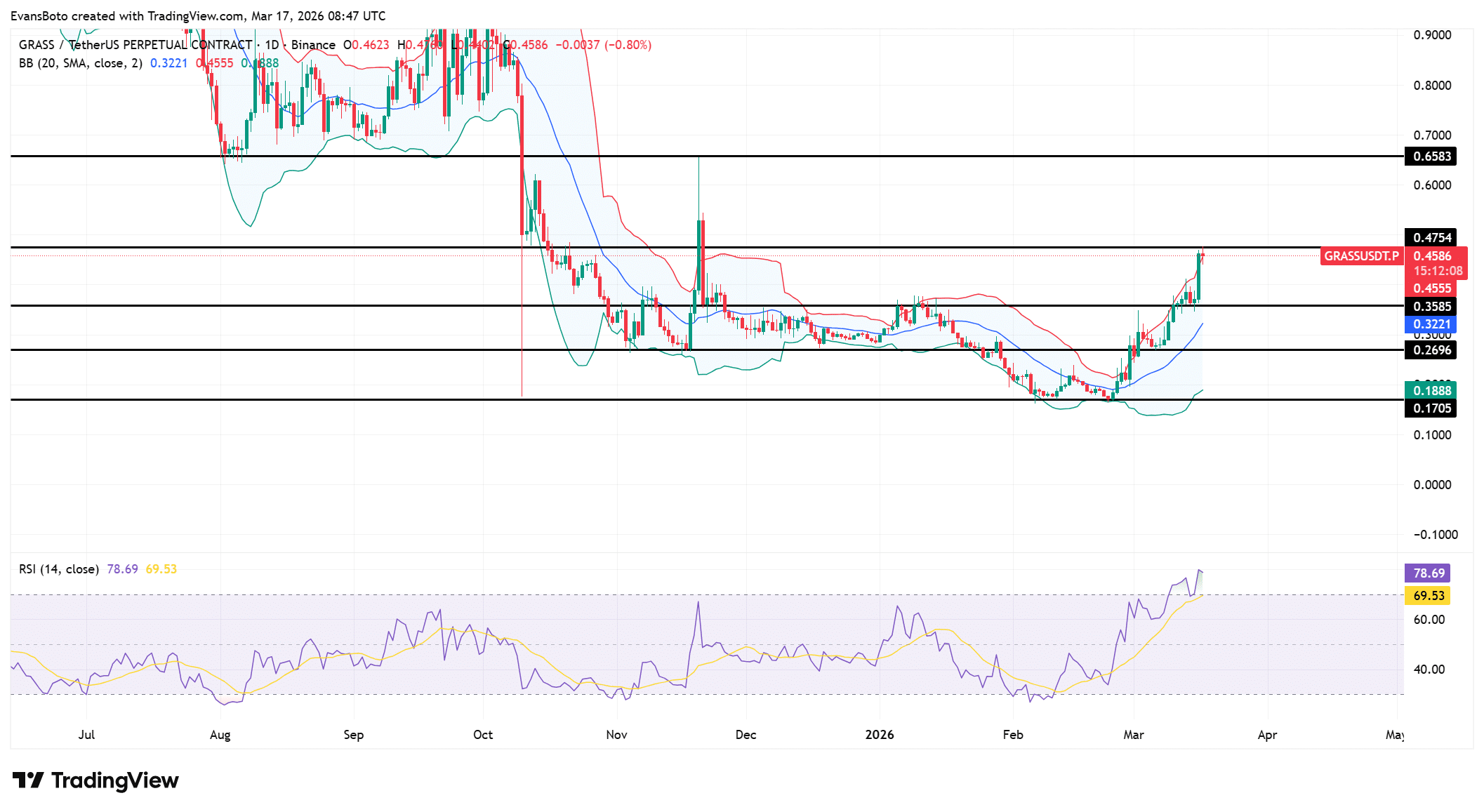Viewport: 1484px width, 812px height.
Task: Select the 0.3585 level price label
Action: click(x=1431, y=307)
